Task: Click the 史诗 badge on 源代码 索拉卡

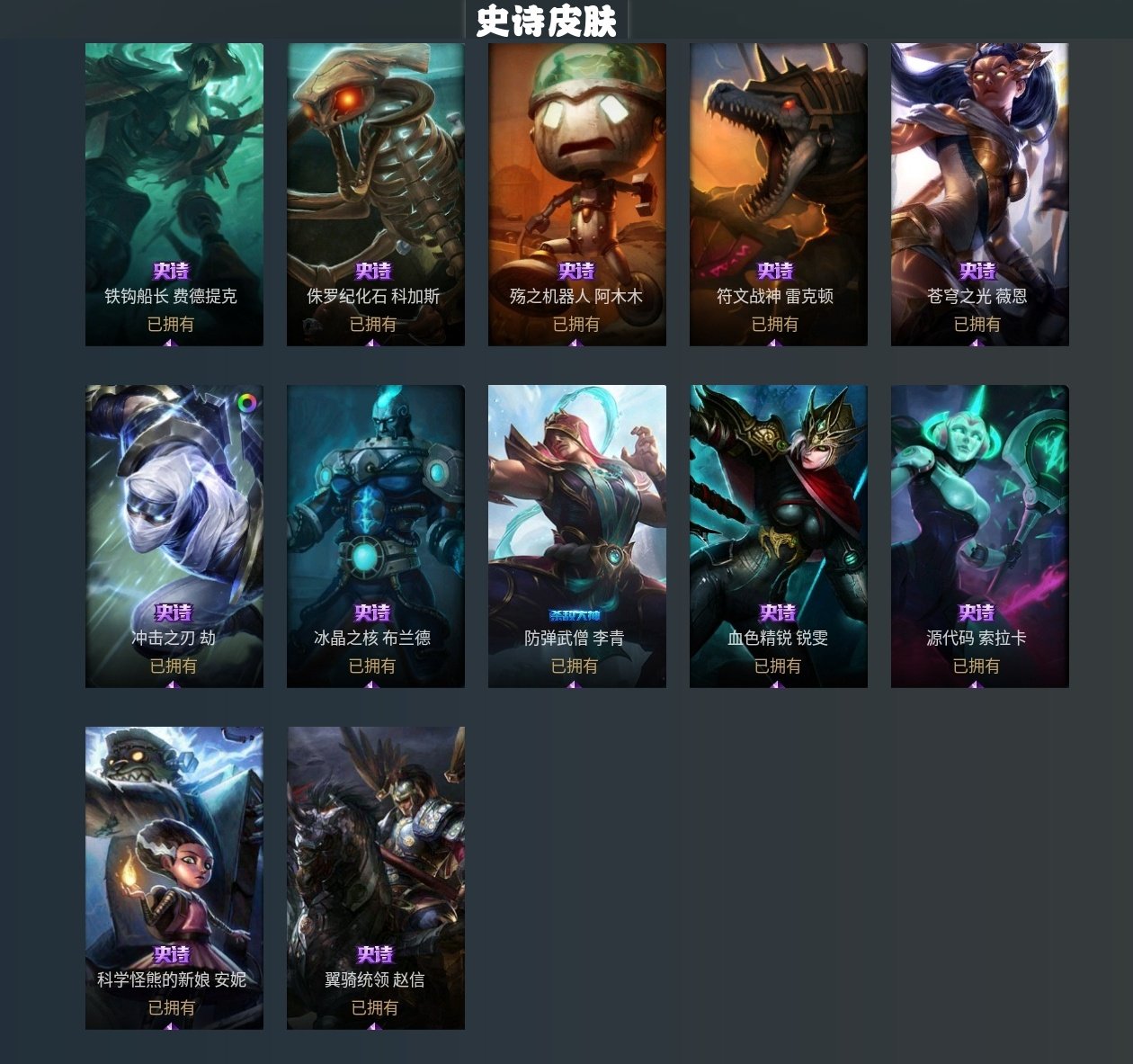Action: coord(977,612)
